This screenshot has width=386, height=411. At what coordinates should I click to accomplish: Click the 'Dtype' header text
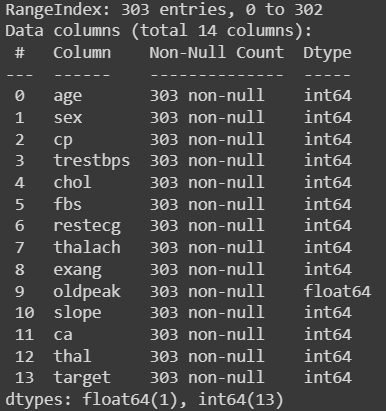point(327,53)
